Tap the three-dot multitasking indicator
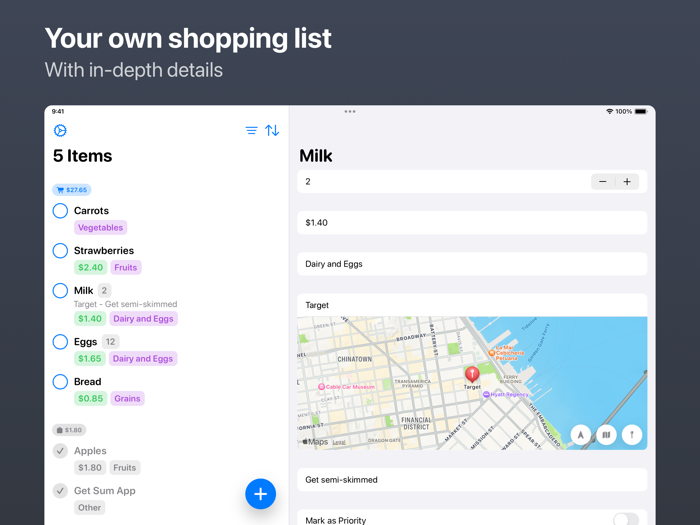 (350, 112)
